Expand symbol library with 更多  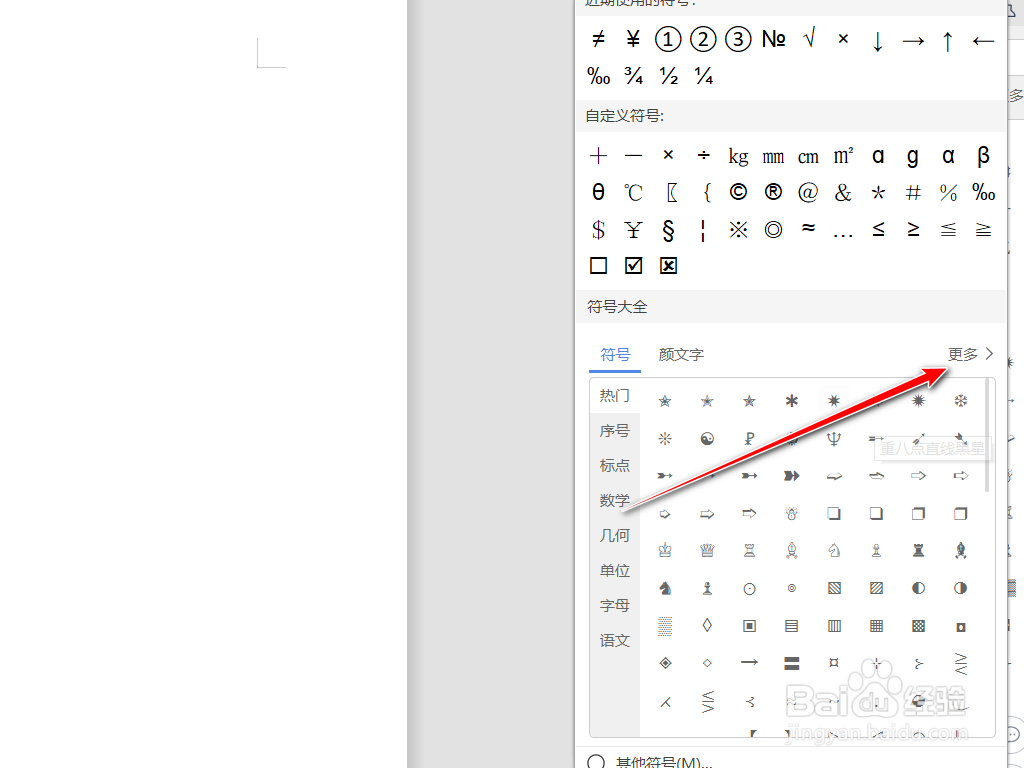coord(970,354)
